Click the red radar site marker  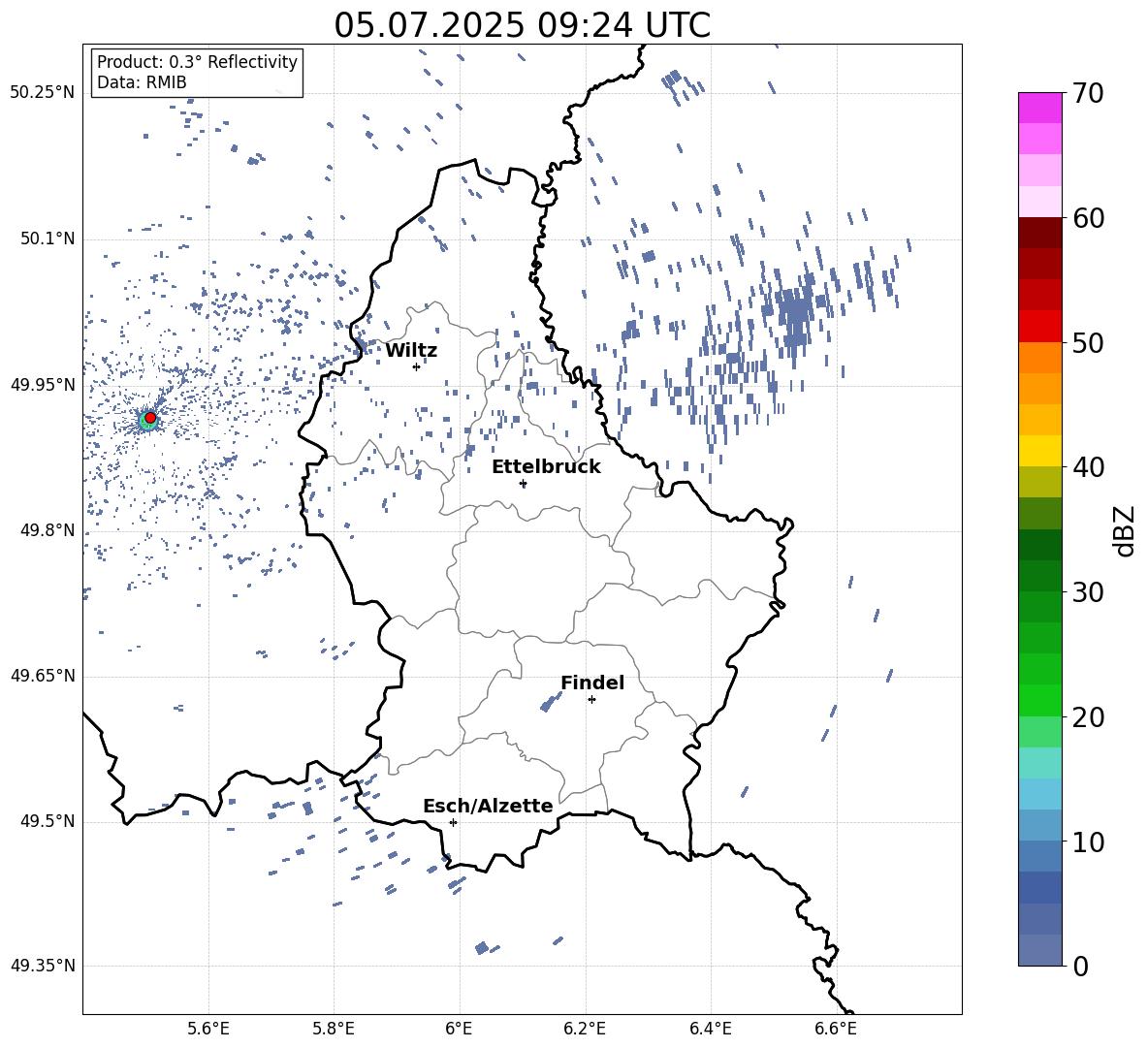pyautogui.click(x=150, y=418)
